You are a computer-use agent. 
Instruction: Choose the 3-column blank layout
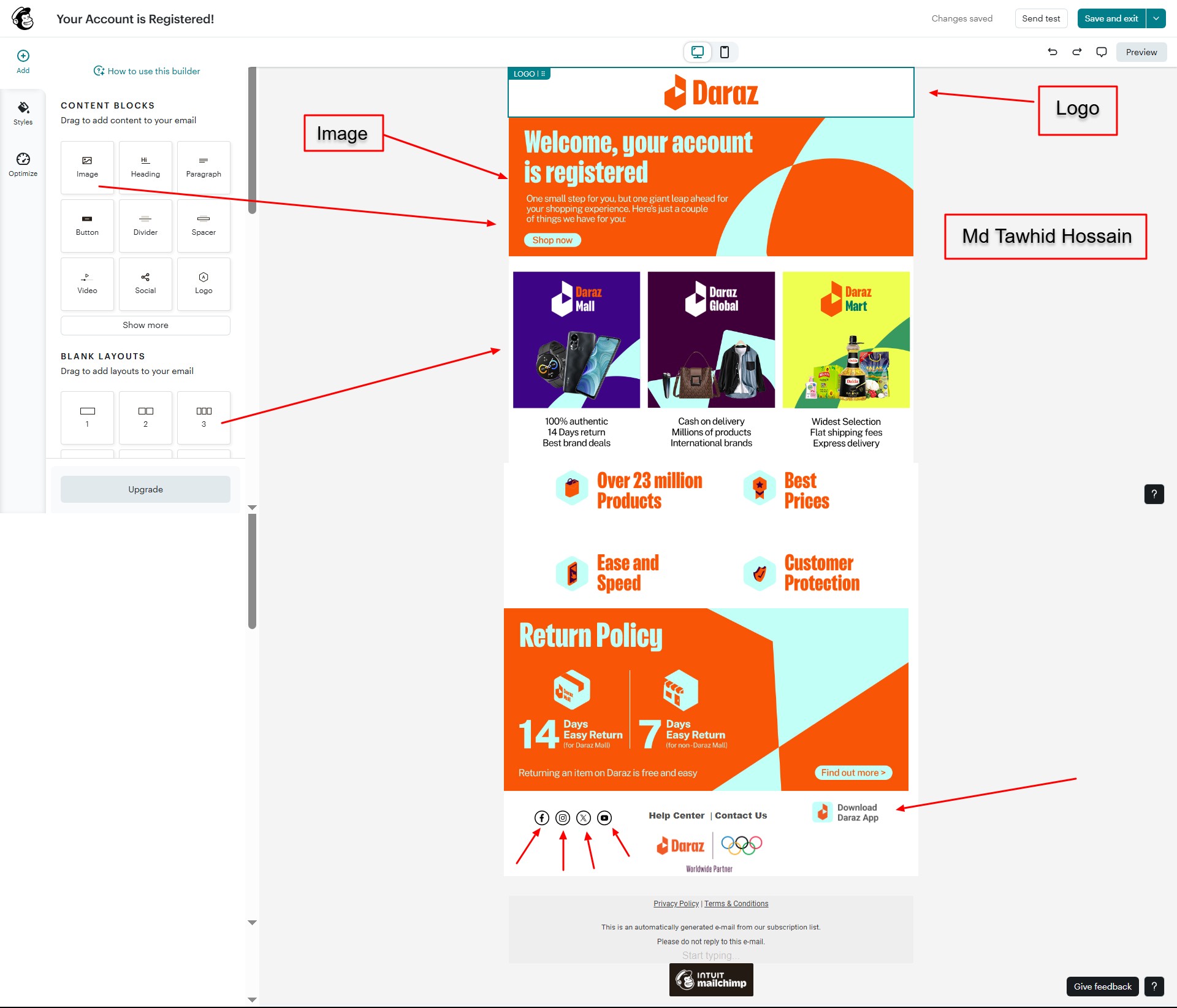204,417
